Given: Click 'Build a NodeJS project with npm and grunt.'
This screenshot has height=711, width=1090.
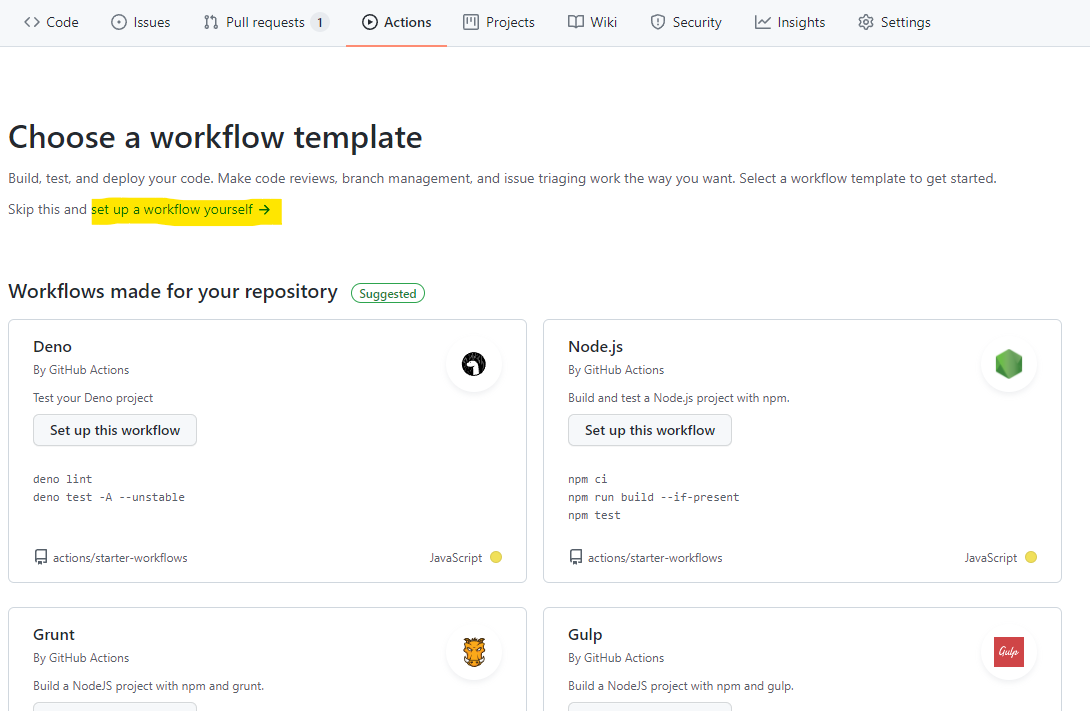Looking at the screenshot, I should coord(149,686).
